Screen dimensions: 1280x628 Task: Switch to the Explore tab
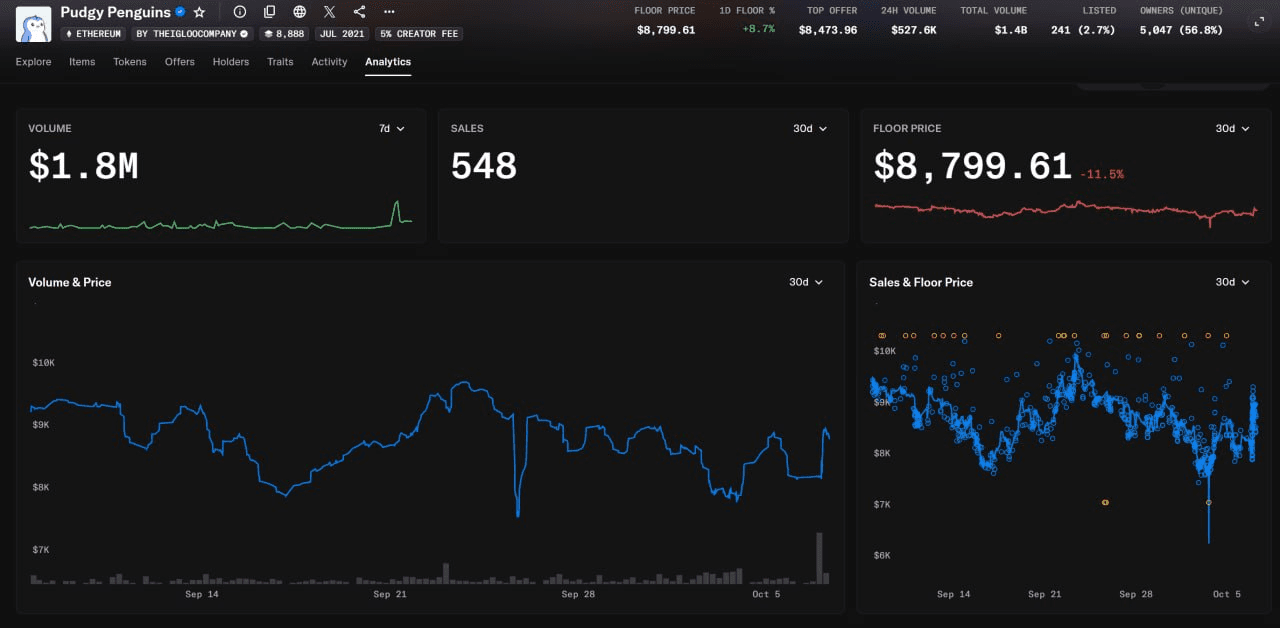[x=34, y=62]
